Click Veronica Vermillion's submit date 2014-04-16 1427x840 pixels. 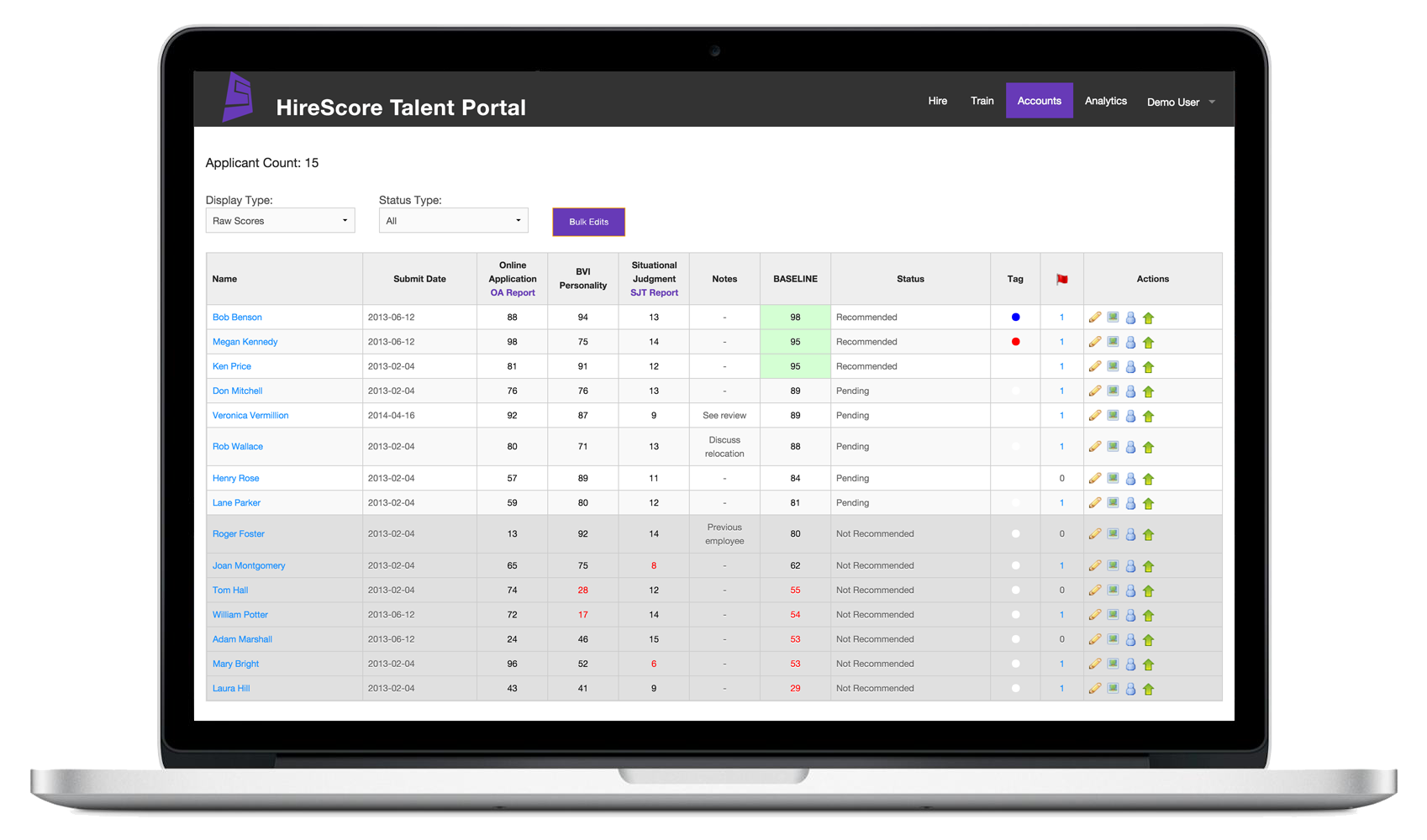(x=391, y=416)
